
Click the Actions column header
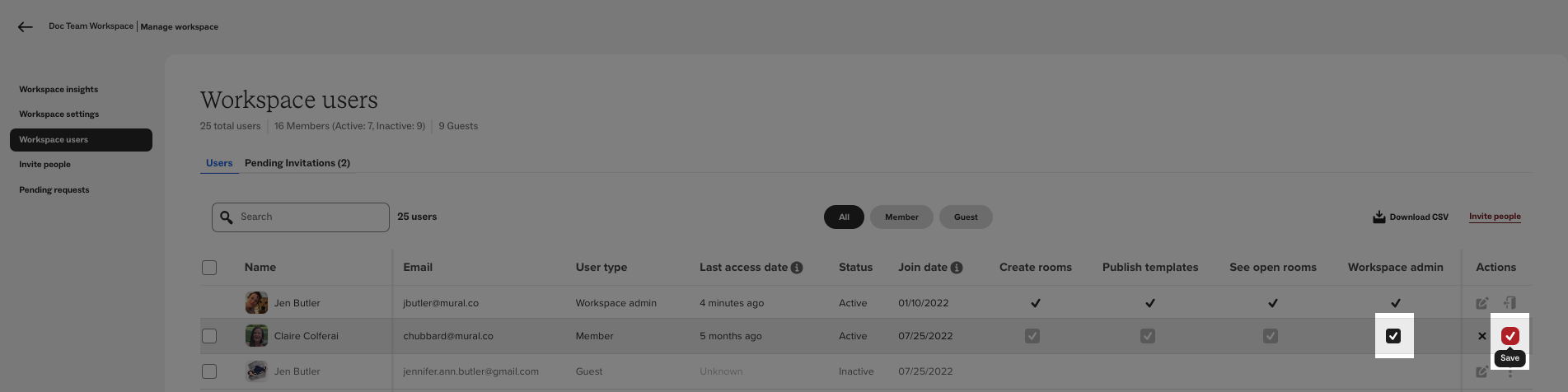coord(1496,268)
